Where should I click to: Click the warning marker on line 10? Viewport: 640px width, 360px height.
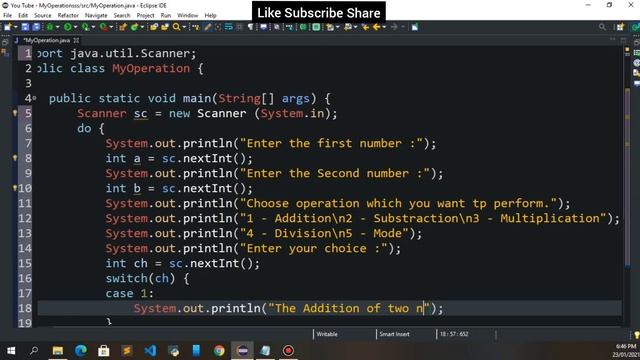(15, 188)
